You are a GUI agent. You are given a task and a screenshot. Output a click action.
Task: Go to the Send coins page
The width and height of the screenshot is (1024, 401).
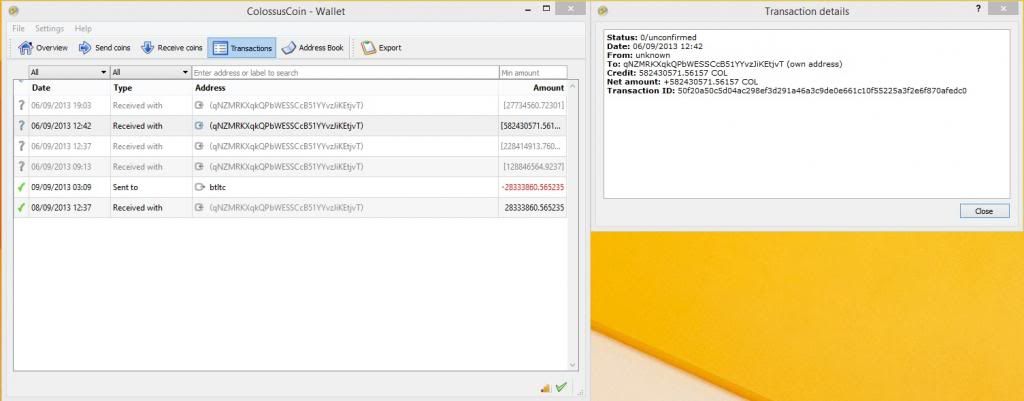(104, 48)
